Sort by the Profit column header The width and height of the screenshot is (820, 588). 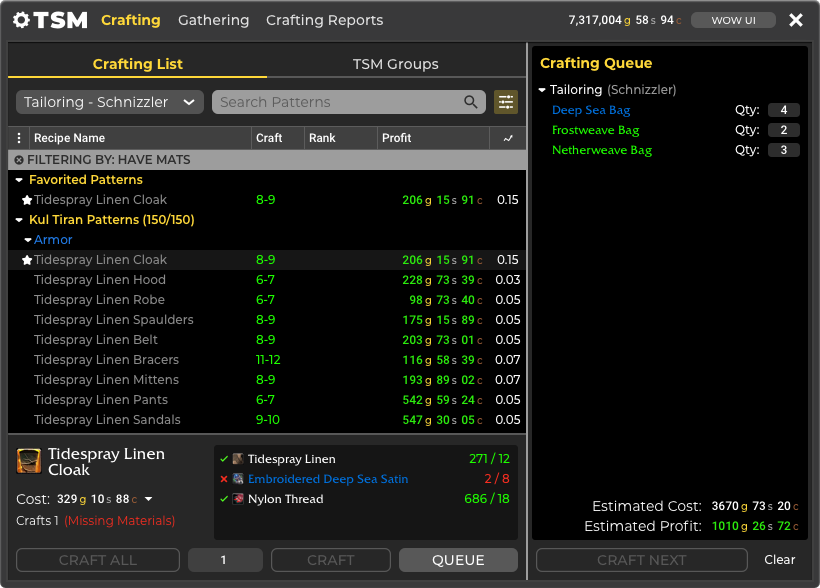pos(433,138)
